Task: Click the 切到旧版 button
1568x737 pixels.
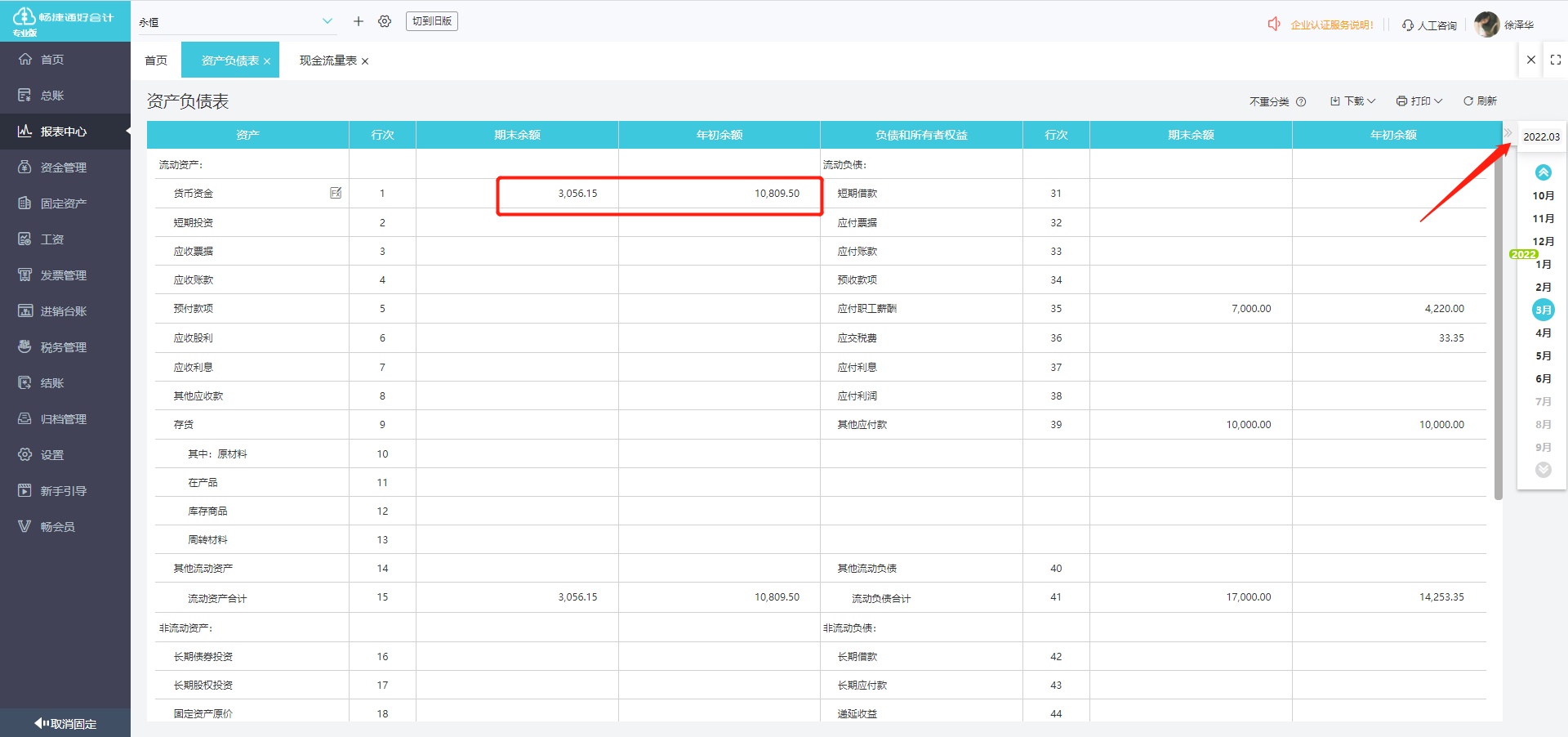Action: coord(431,21)
